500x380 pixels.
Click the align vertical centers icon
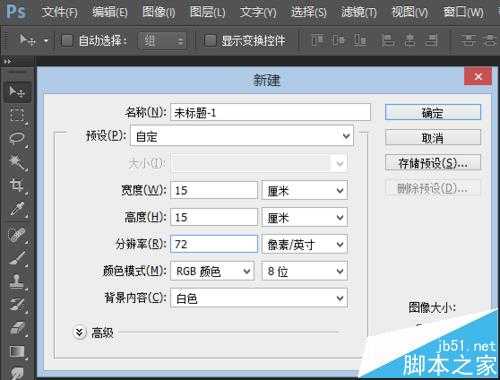point(338,40)
